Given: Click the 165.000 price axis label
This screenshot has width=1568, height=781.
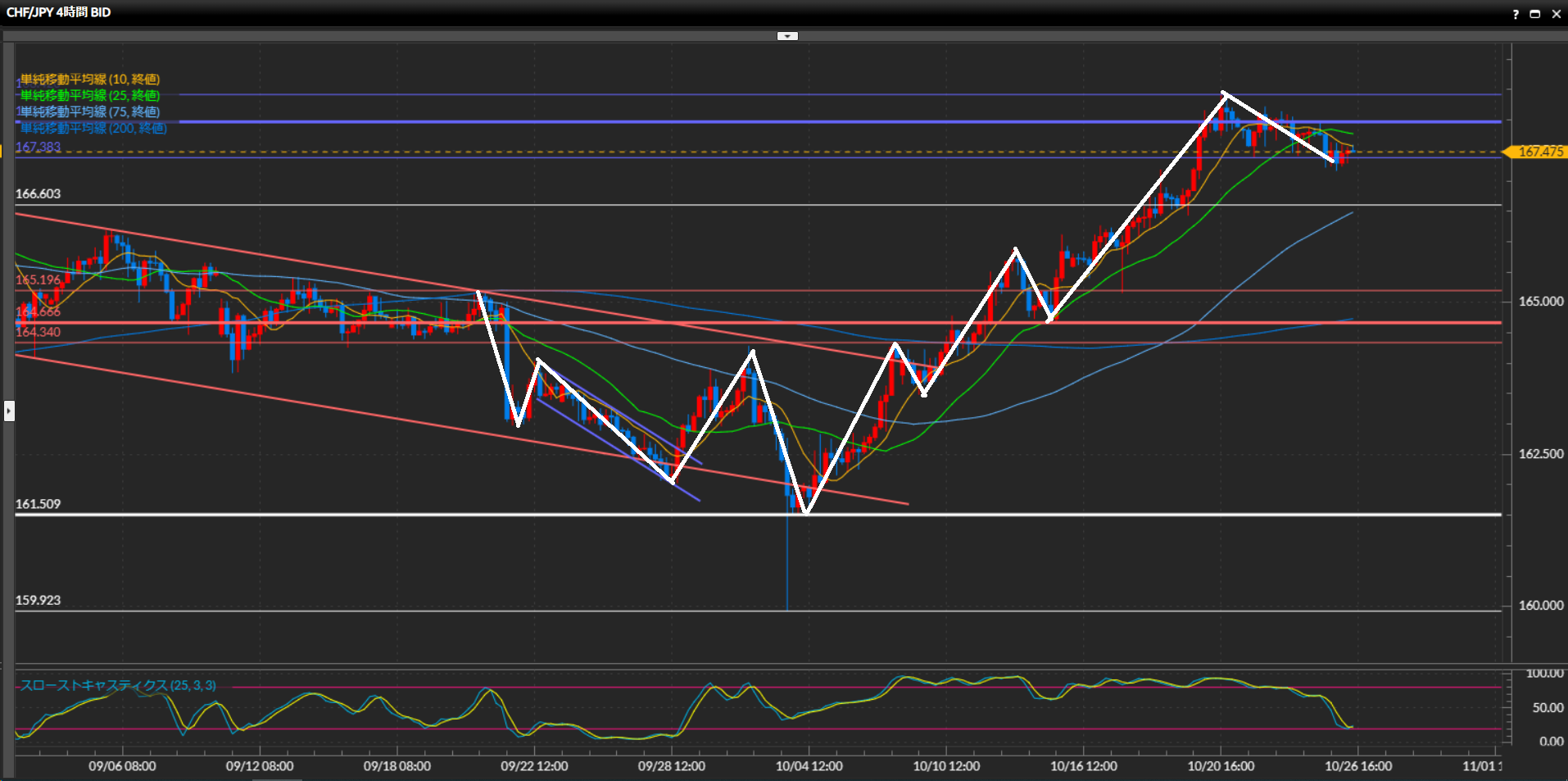Looking at the screenshot, I should click(1540, 302).
